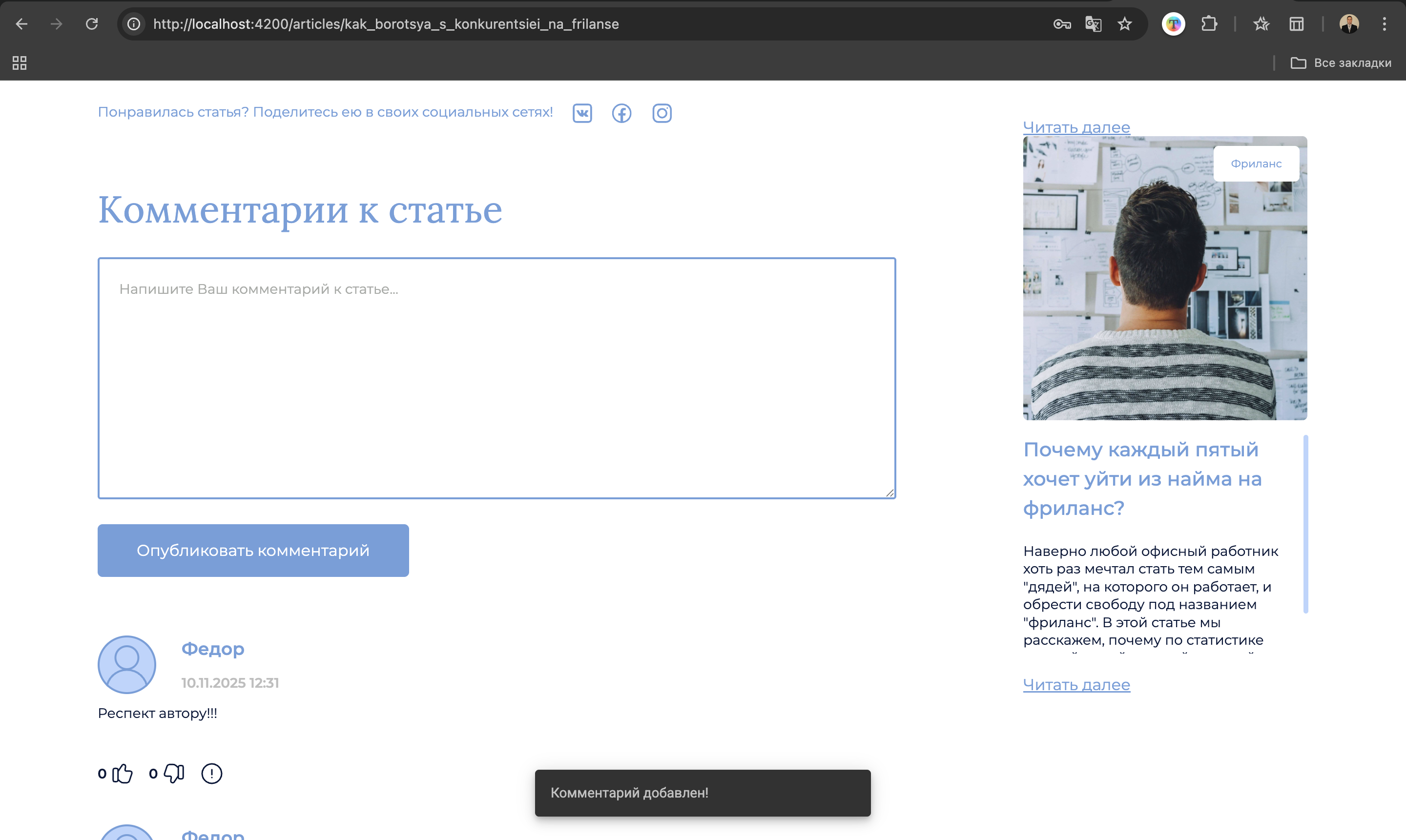Open Читать далее link above the photo
This screenshot has height=840, width=1406.
pyautogui.click(x=1076, y=127)
